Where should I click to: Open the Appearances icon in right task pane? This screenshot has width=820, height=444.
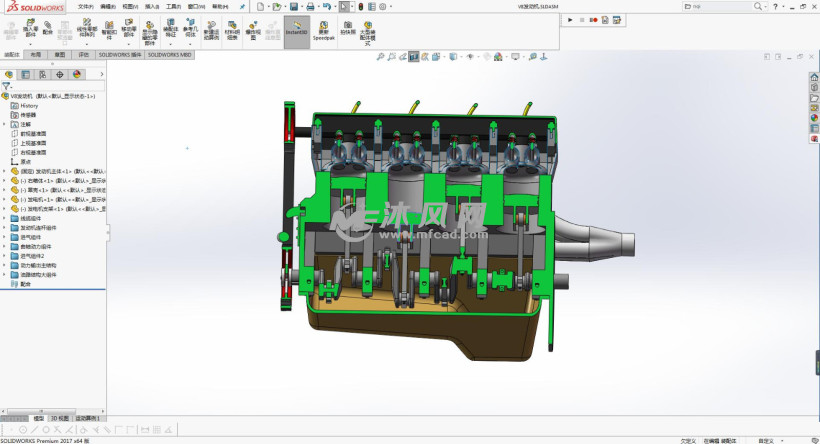[x=814, y=117]
